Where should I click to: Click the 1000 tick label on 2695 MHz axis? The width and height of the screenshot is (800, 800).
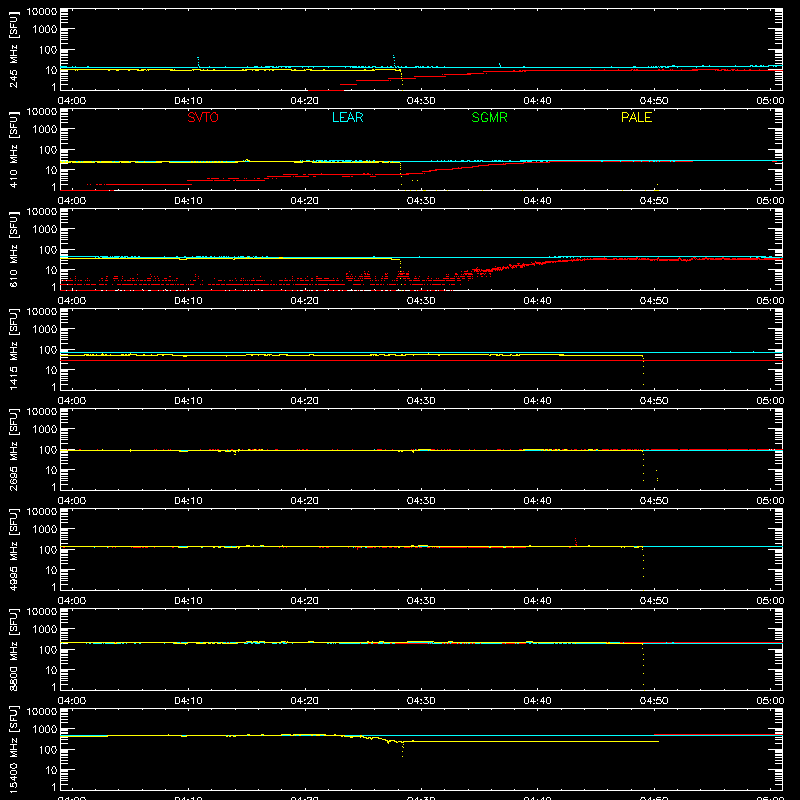(x=45, y=430)
